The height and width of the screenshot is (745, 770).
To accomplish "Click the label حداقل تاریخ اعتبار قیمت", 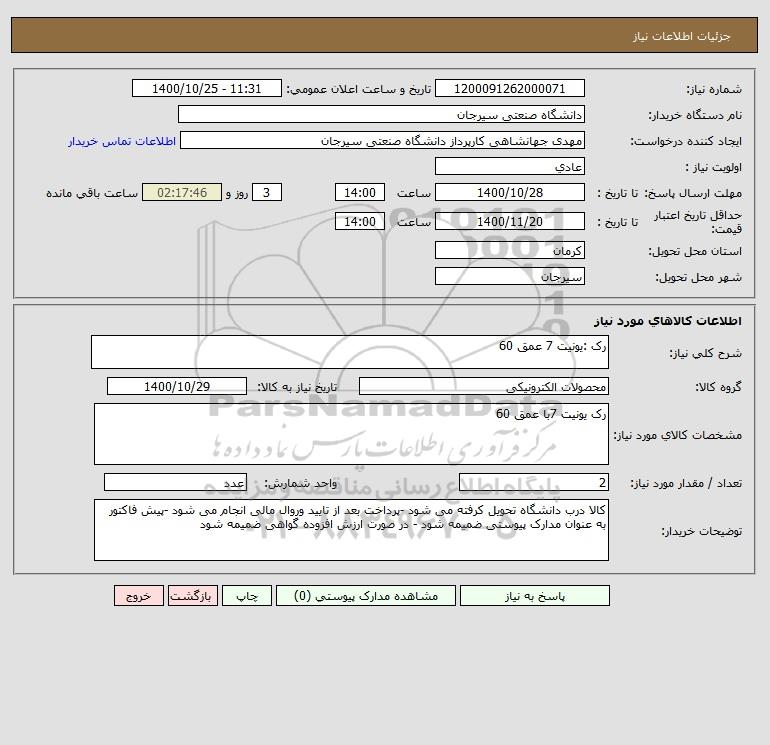I will click(x=698, y=222).
